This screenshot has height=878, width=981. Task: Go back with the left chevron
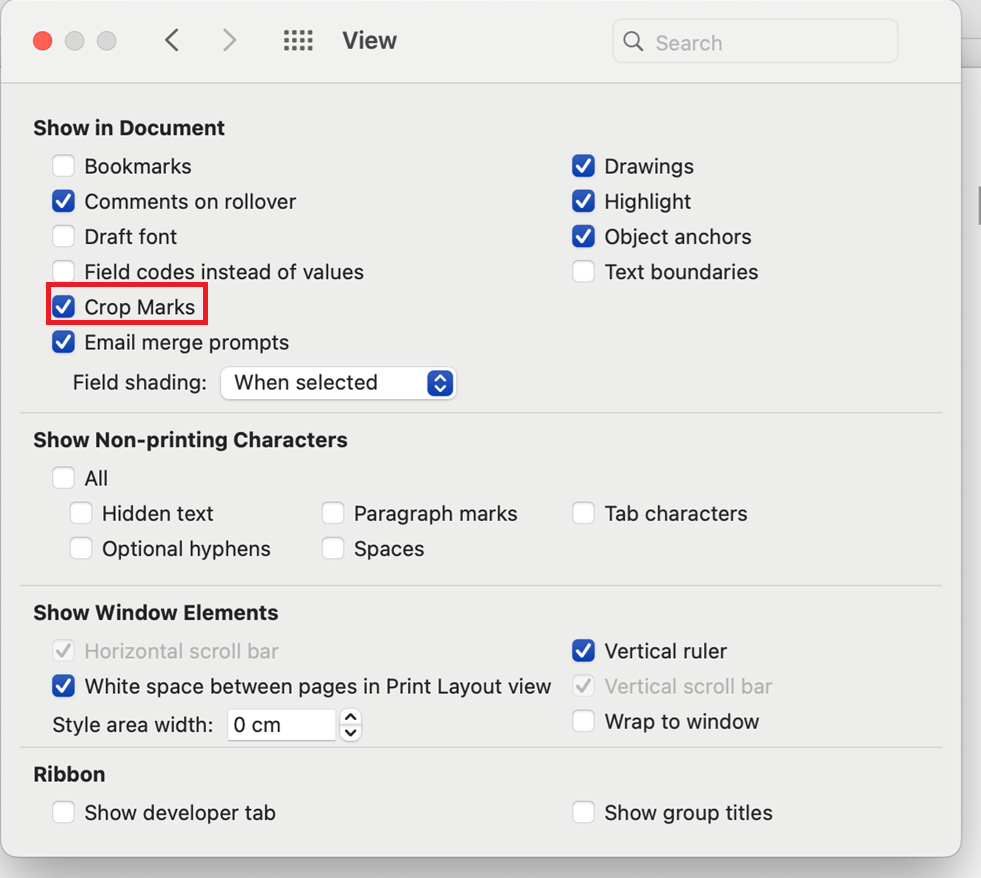(x=172, y=41)
